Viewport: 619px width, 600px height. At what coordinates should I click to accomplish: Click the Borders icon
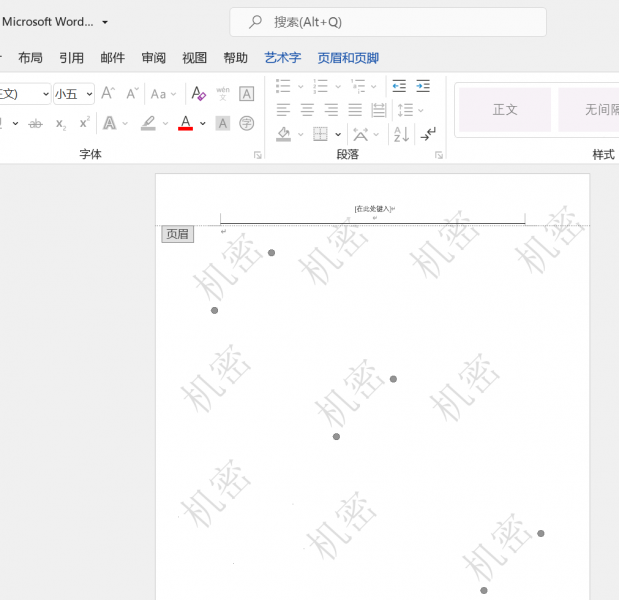(320, 134)
